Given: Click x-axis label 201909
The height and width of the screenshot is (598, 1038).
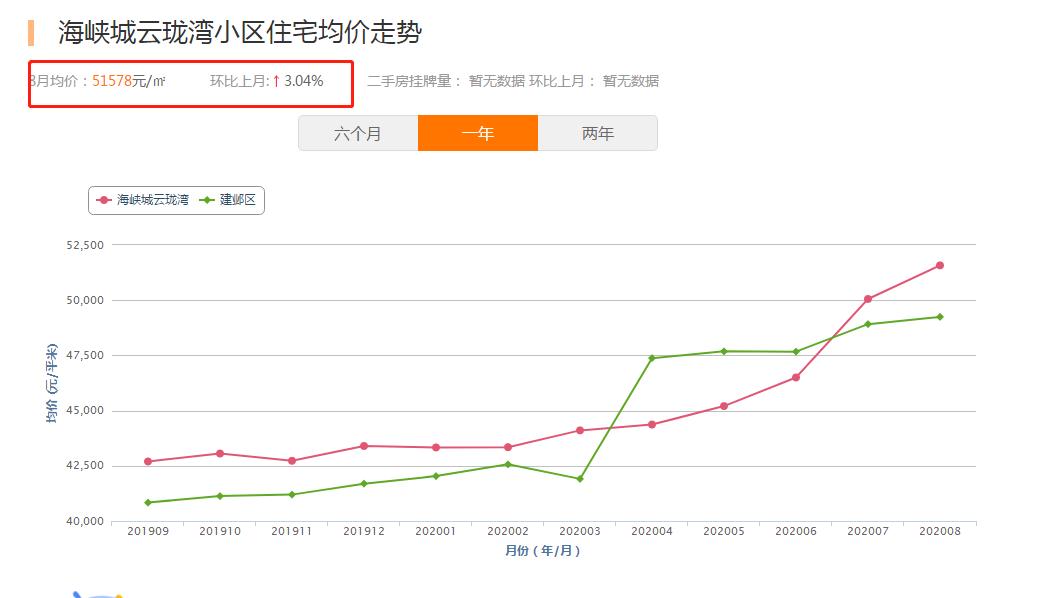Looking at the screenshot, I should coord(148,531).
